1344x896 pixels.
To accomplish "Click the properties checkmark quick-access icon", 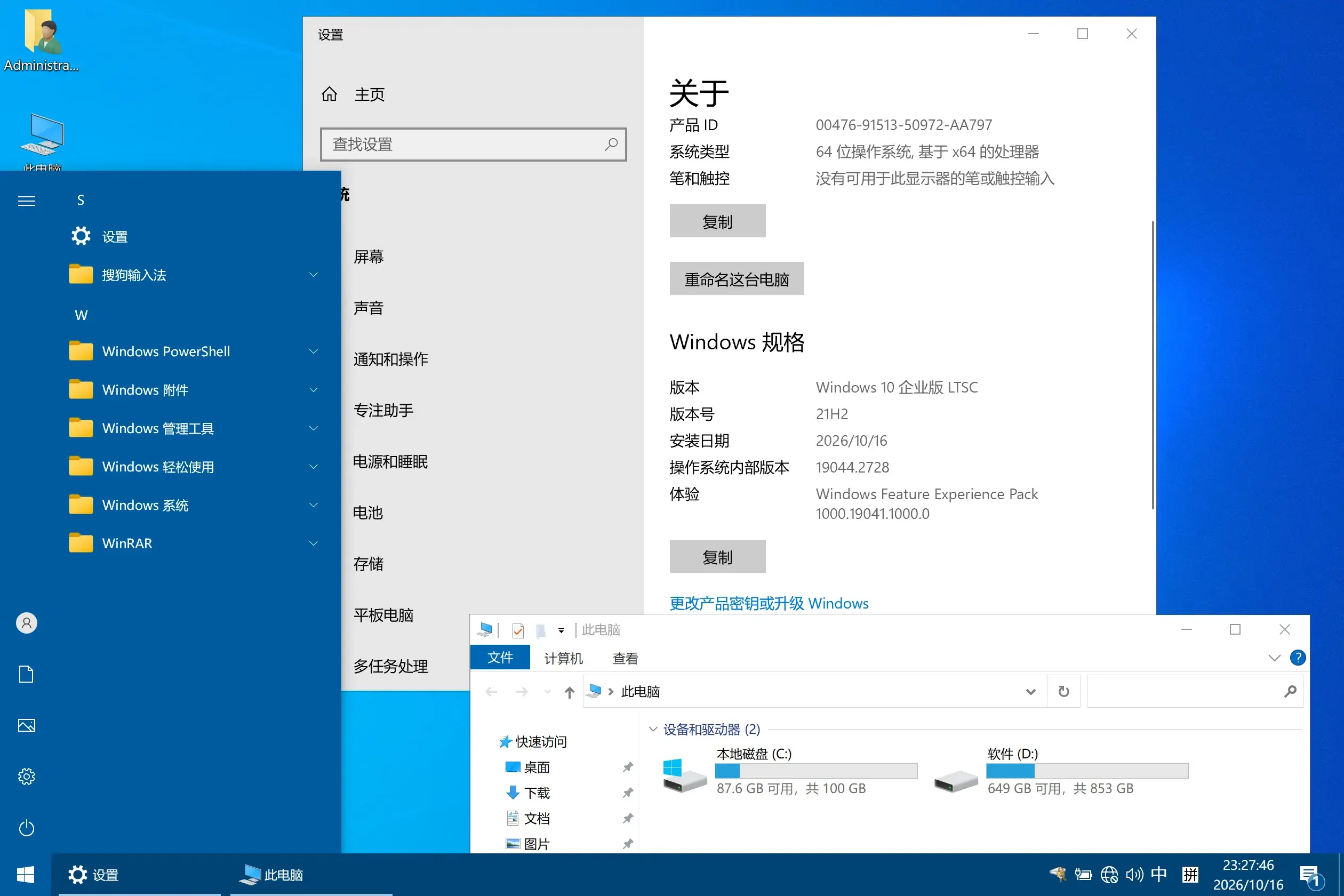I will tap(518, 630).
